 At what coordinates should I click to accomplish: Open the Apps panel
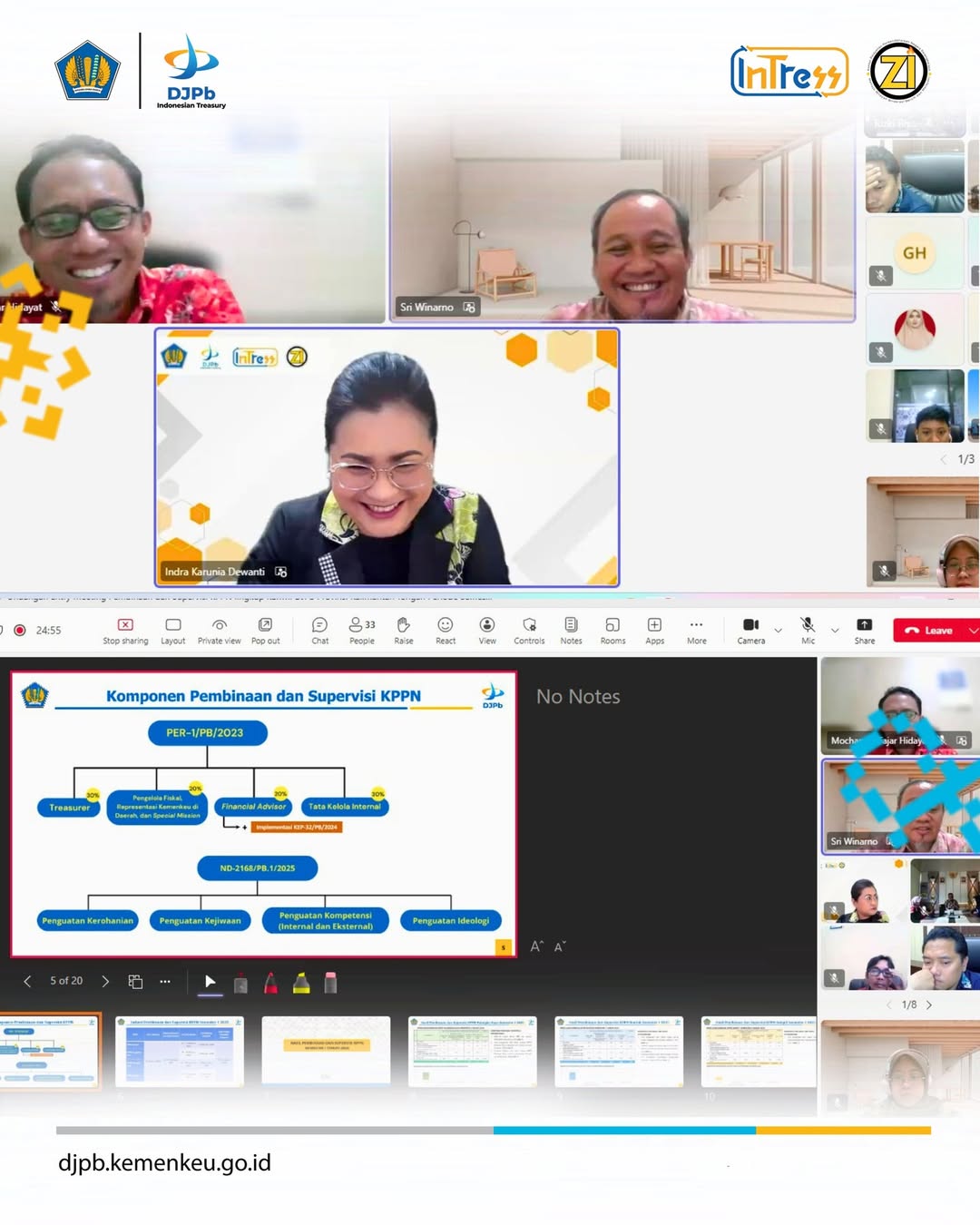pos(654,630)
